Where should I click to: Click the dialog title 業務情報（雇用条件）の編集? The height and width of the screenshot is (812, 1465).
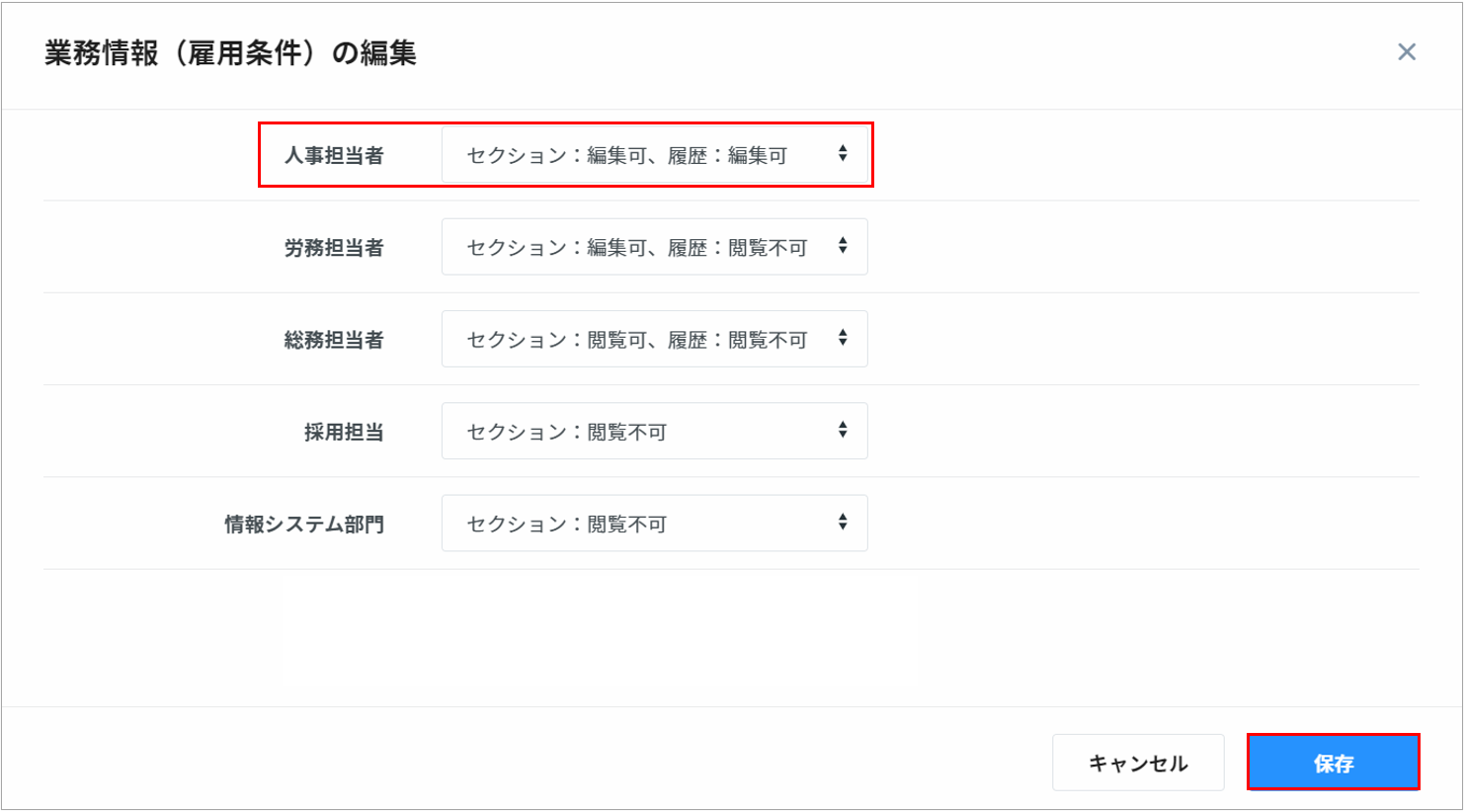point(230,53)
